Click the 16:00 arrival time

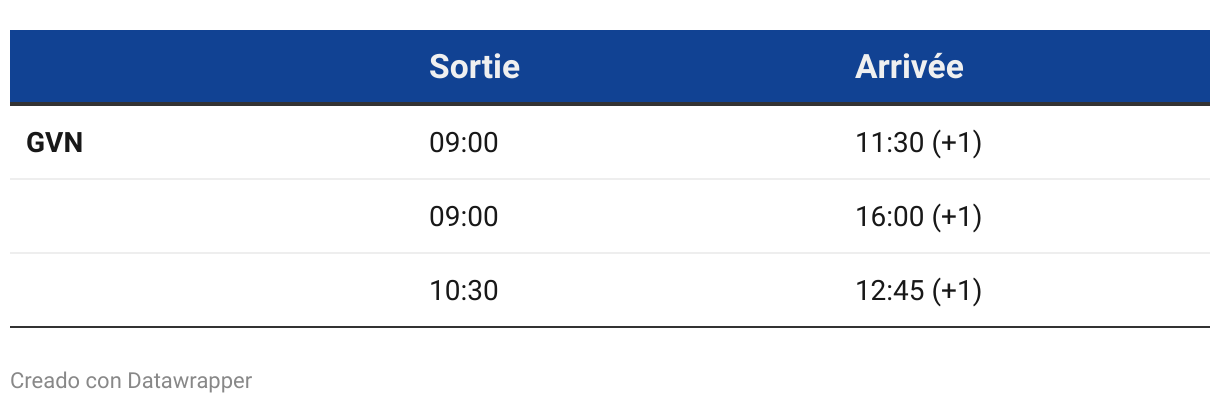click(x=888, y=217)
